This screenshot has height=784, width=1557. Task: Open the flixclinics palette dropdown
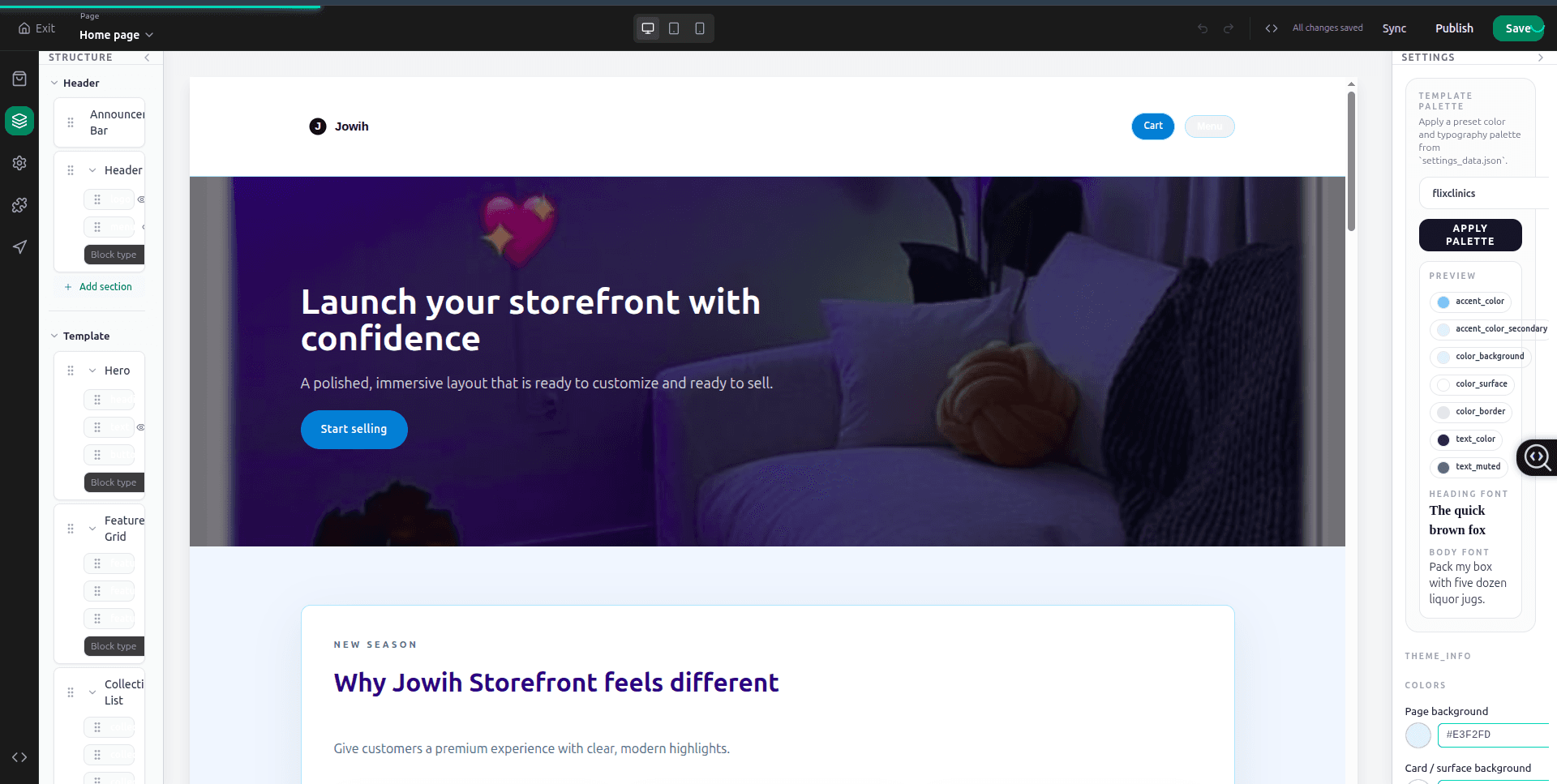coord(1484,194)
